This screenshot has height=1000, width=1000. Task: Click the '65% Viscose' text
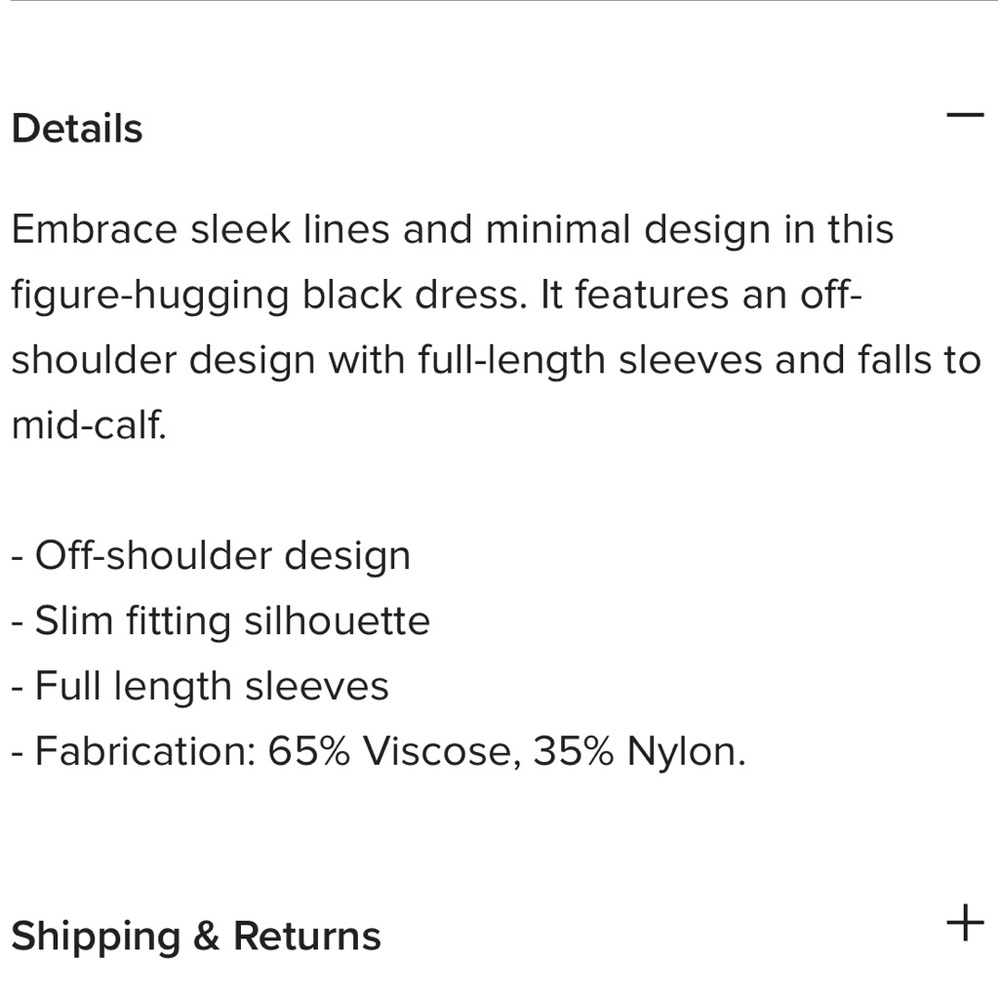point(390,751)
